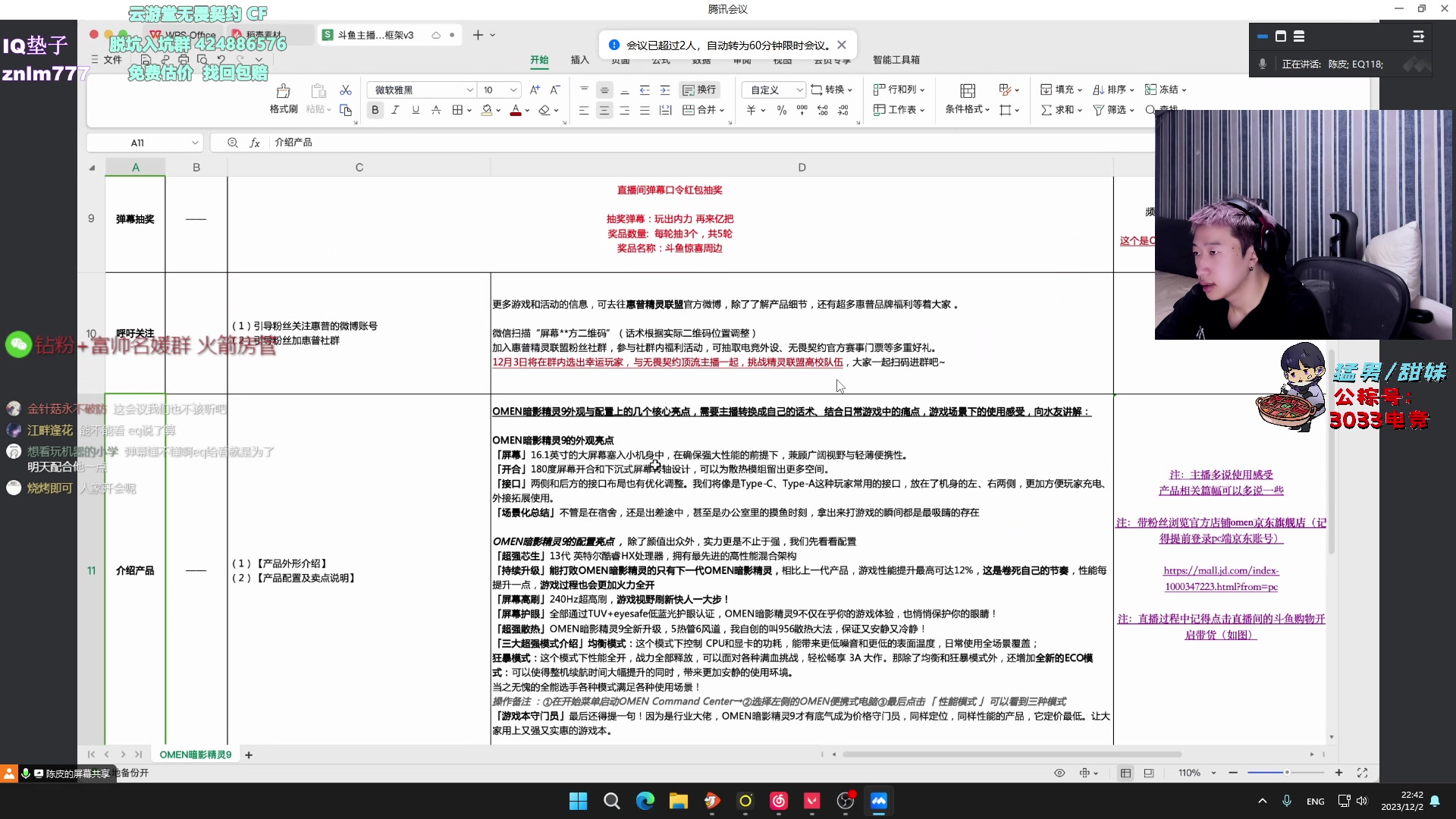This screenshot has width=1456, height=819.
Task: Click the insert function fx icon
Action: click(255, 143)
